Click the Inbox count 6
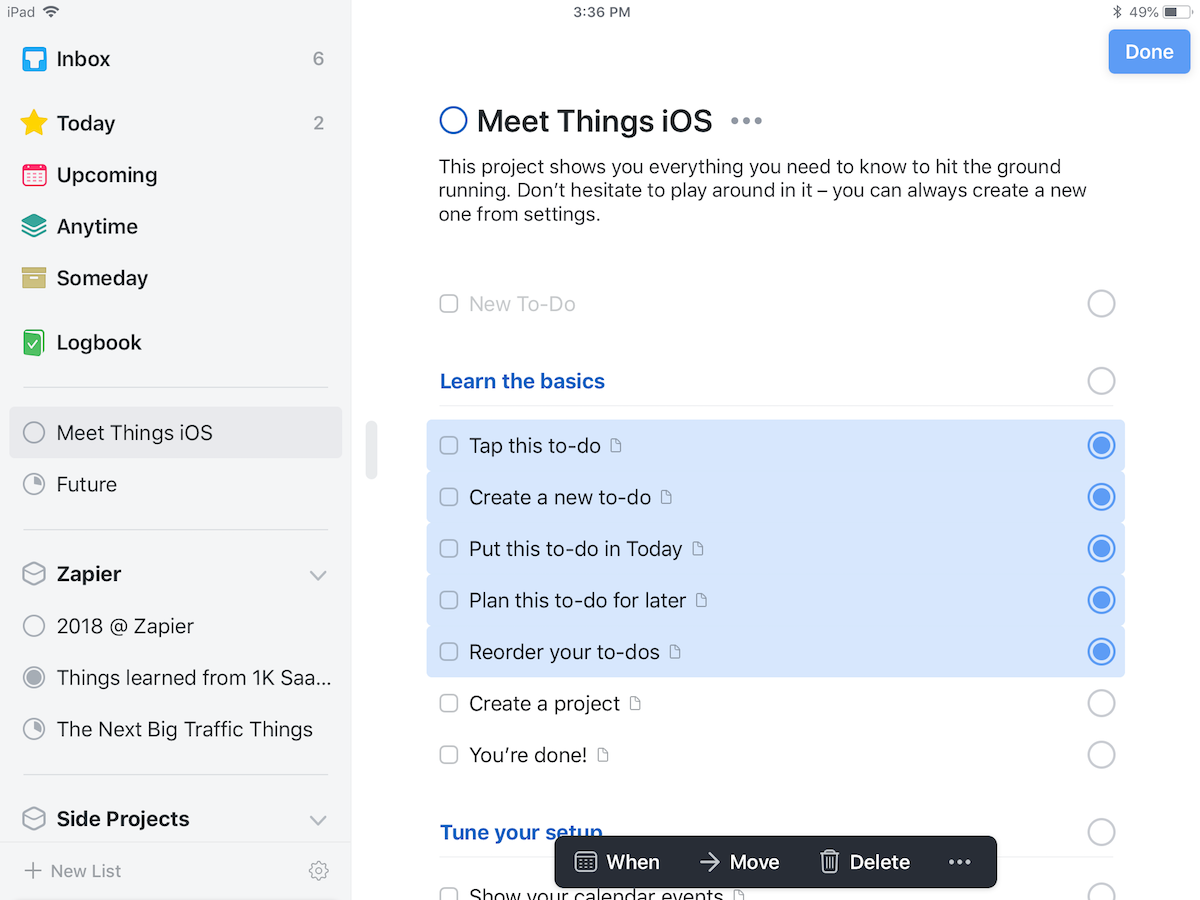This screenshot has height=900, width=1200. point(318,59)
